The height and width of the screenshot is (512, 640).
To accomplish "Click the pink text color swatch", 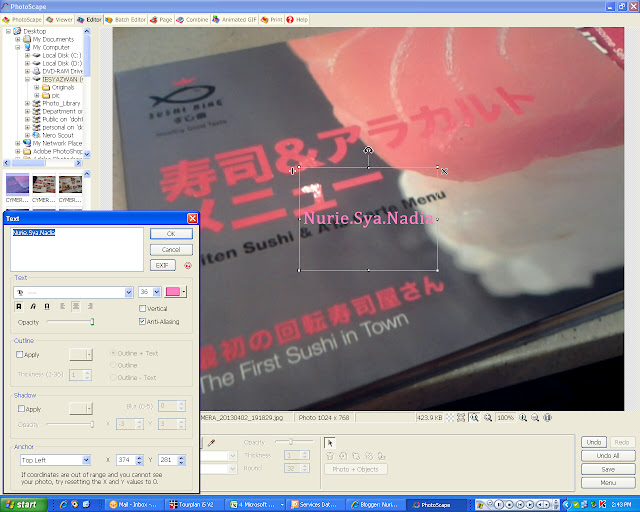I will pyautogui.click(x=173, y=292).
